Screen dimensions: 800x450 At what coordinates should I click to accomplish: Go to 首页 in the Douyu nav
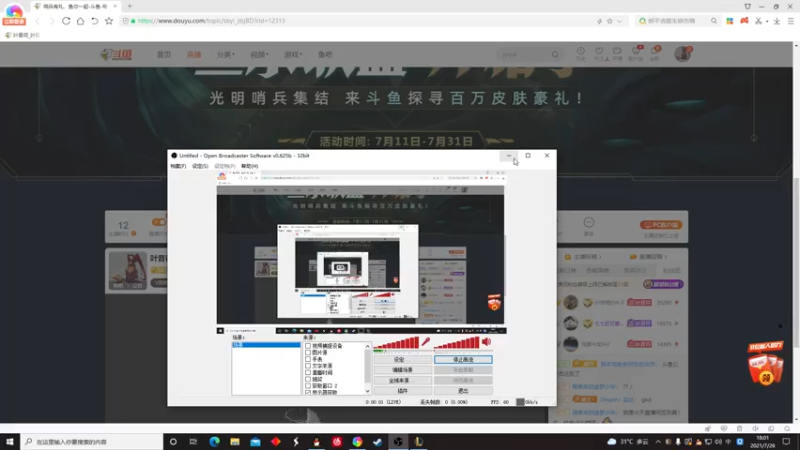pyautogui.click(x=164, y=55)
